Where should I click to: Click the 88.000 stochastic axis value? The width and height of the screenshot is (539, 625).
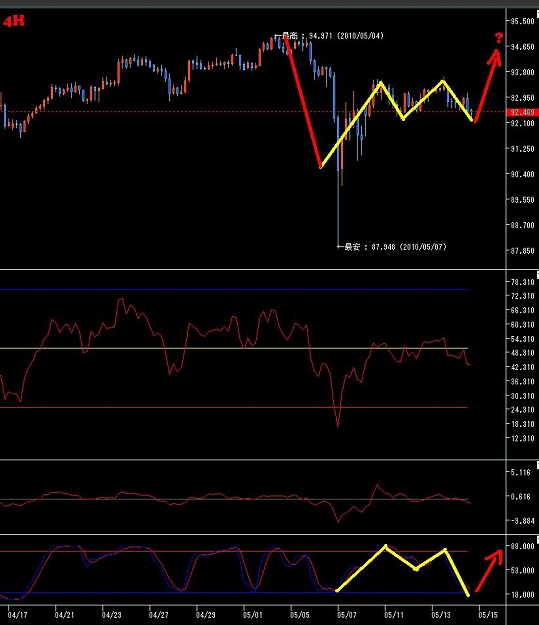click(522, 546)
